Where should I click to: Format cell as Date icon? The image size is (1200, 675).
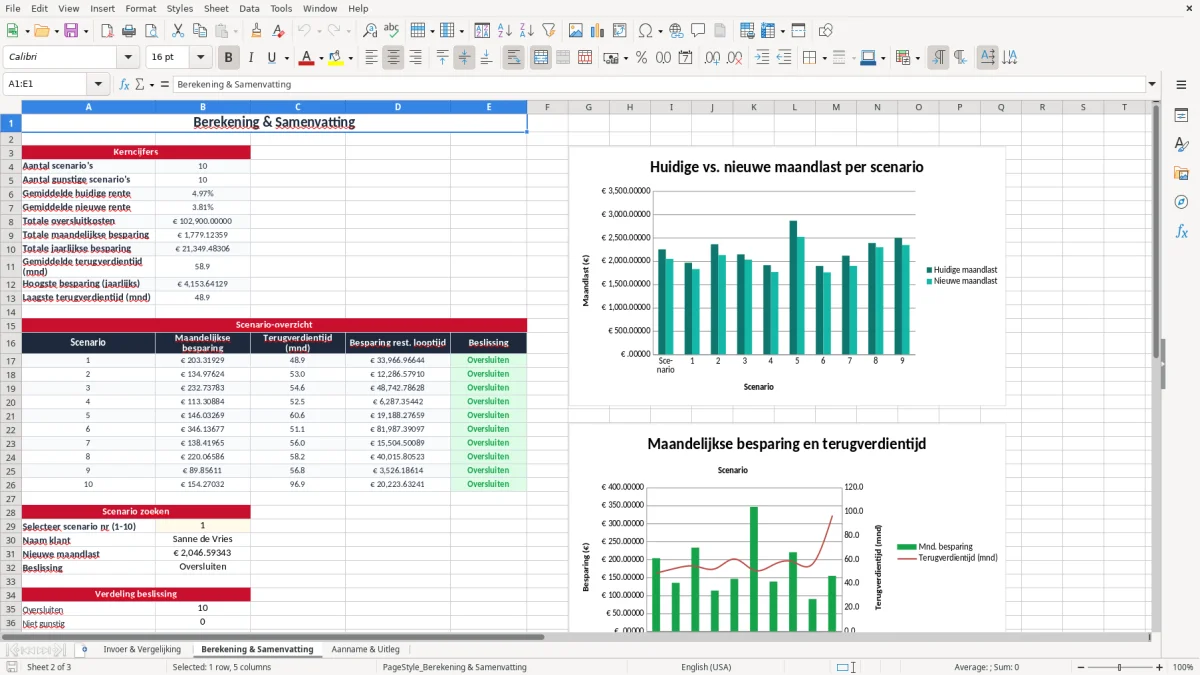pos(687,58)
